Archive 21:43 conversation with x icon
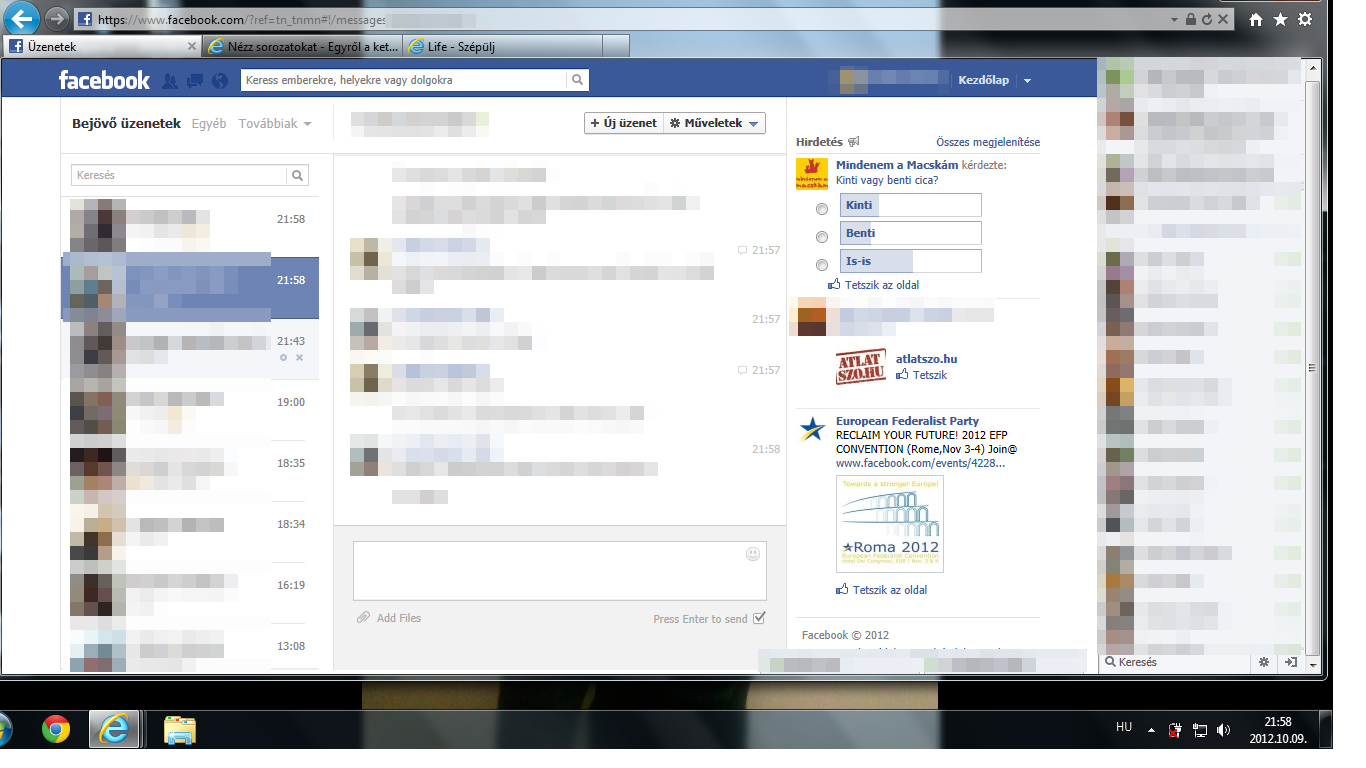 [299, 357]
